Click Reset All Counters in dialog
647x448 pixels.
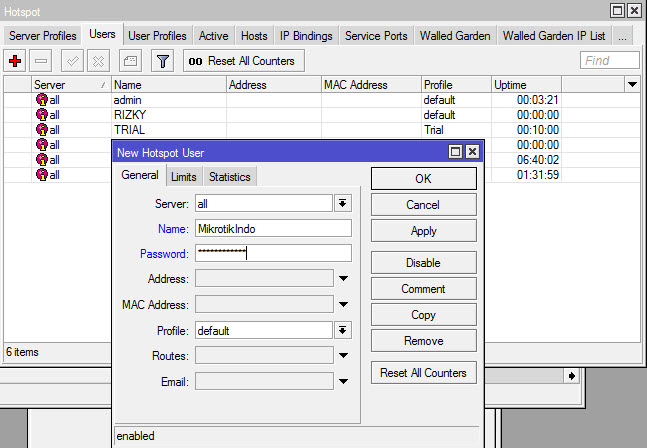(x=423, y=373)
